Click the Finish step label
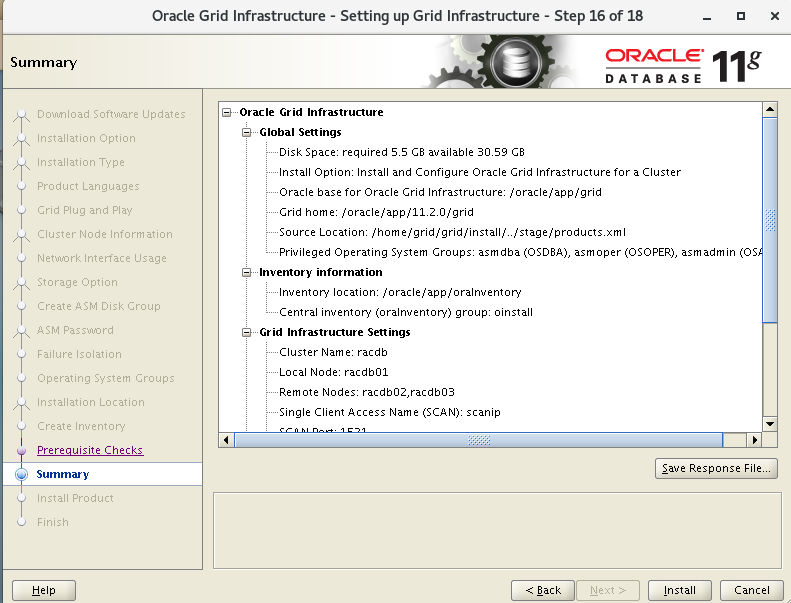Screen dimensions: 791x603 click(x=52, y=522)
